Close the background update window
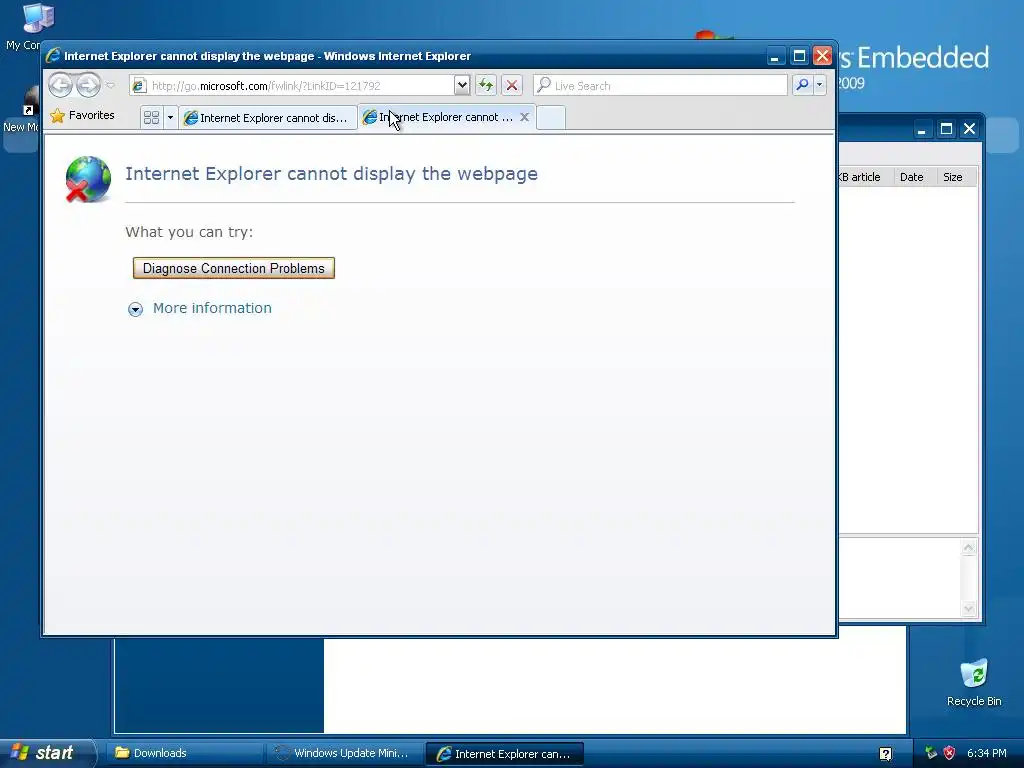The height and width of the screenshot is (768, 1024). [970, 129]
